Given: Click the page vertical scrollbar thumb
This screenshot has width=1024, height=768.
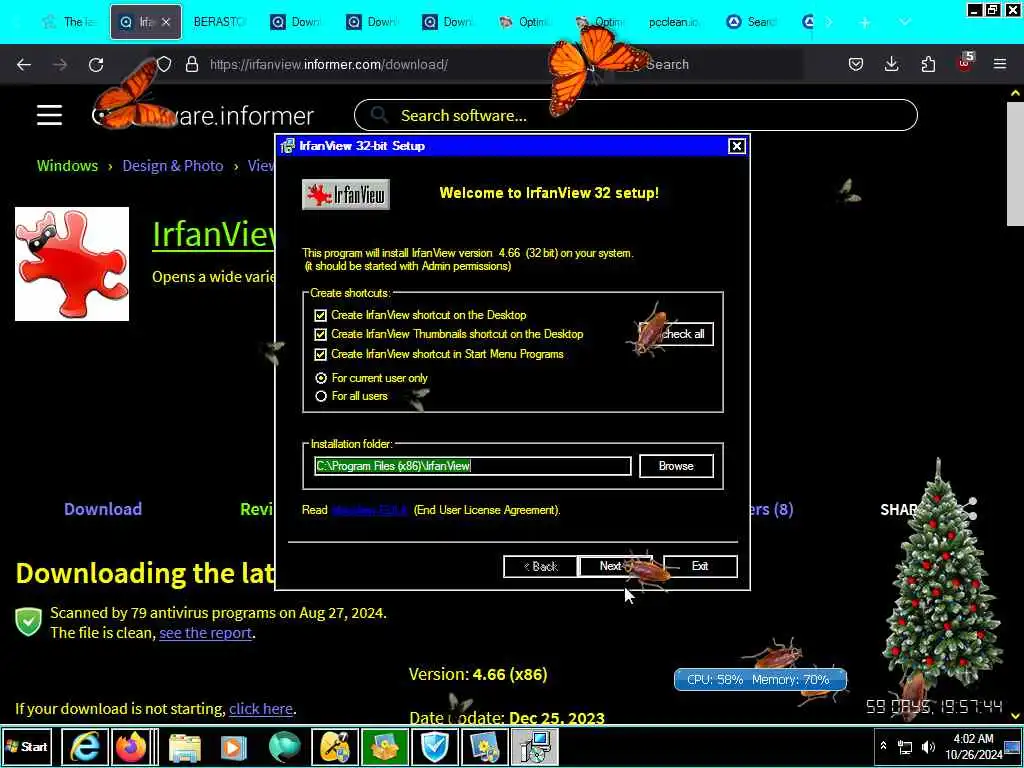Looking at the screenshot, I should pyautogui.click(x=1015, y=163).
